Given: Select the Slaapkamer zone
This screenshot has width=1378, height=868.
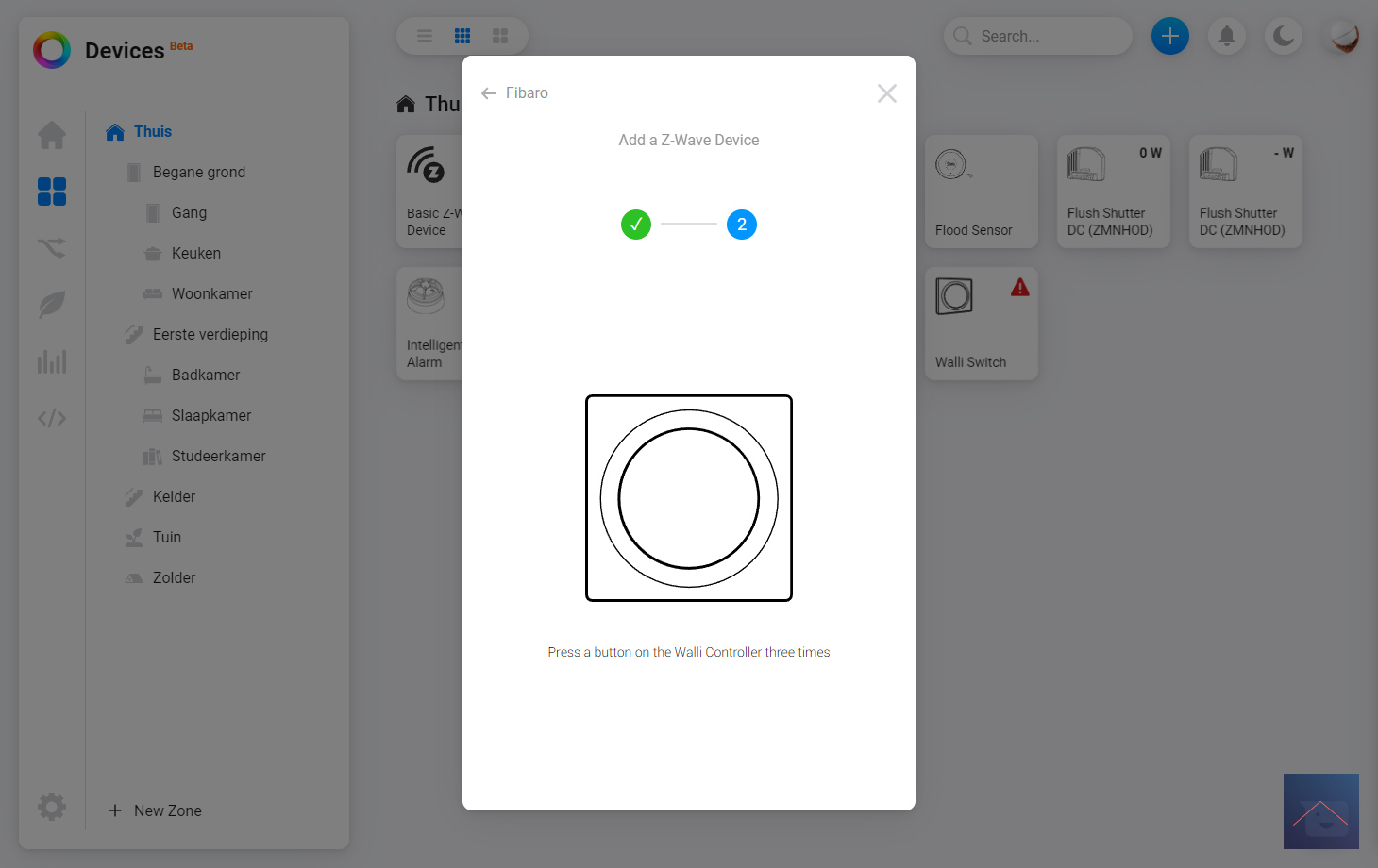Looking at the screenshot, I should tap(197, 415).
